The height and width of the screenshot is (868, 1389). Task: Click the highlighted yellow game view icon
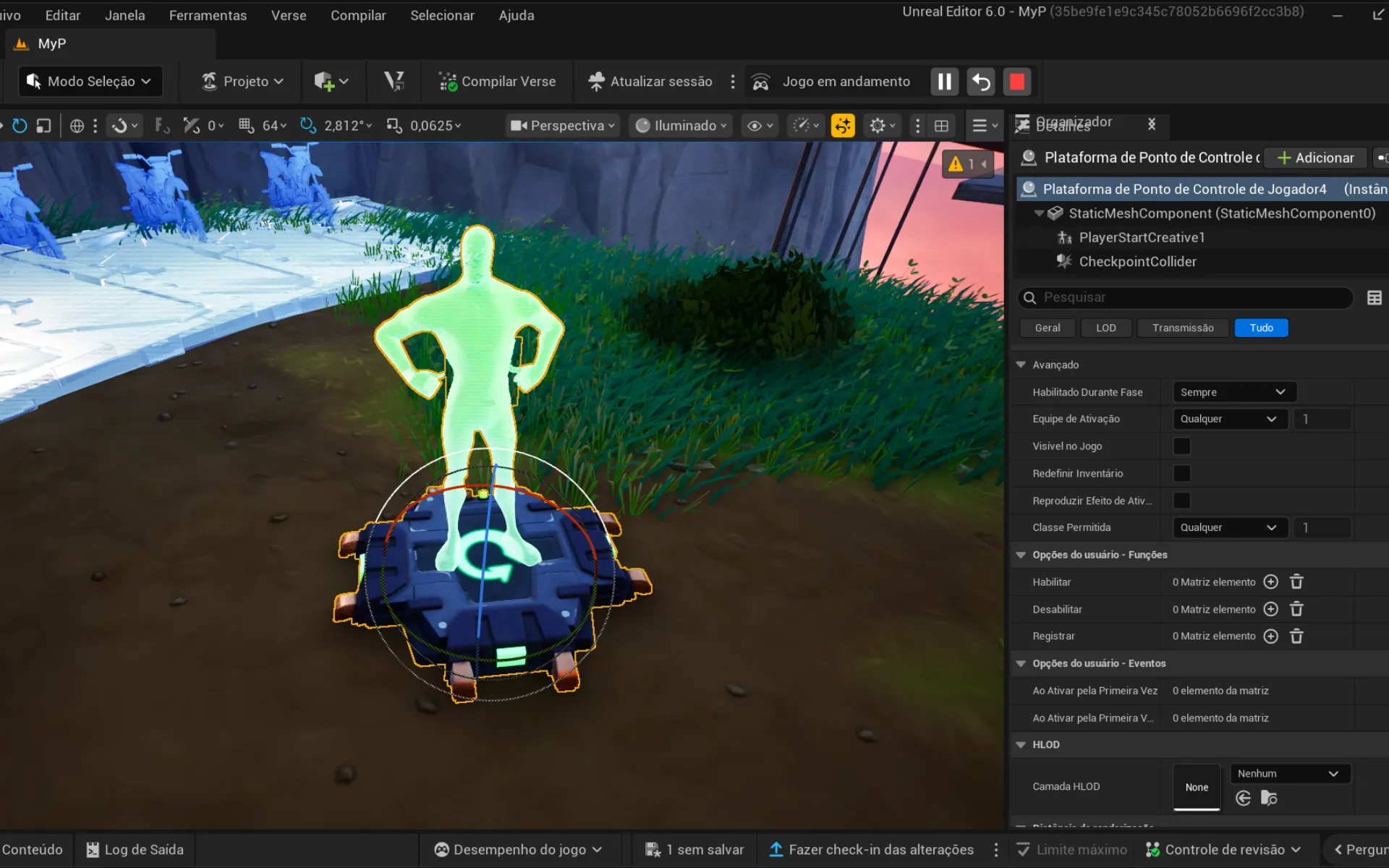843,126
